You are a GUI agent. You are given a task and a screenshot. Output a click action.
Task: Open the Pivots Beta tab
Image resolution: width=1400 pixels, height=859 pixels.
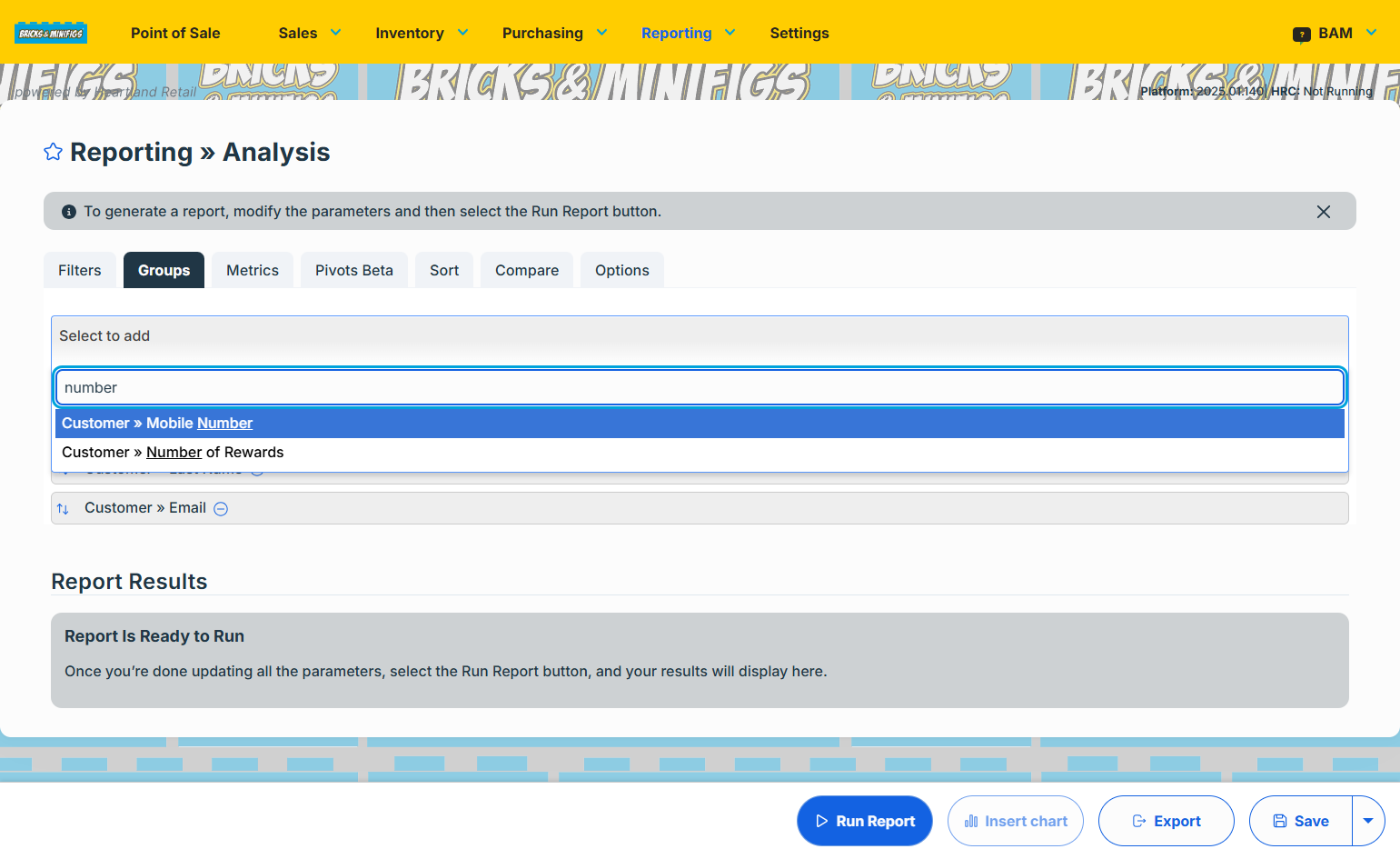[x=354, y=270]
